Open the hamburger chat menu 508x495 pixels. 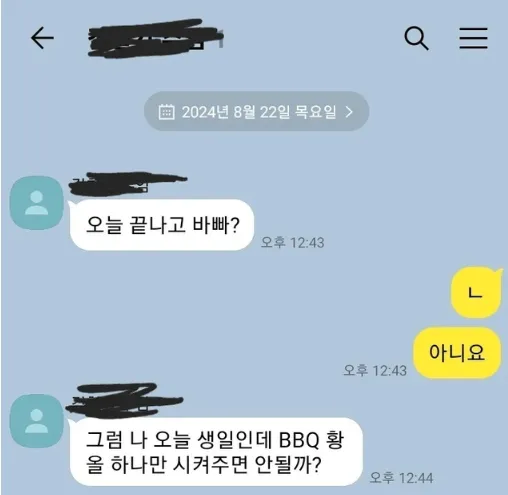point(473,38)
